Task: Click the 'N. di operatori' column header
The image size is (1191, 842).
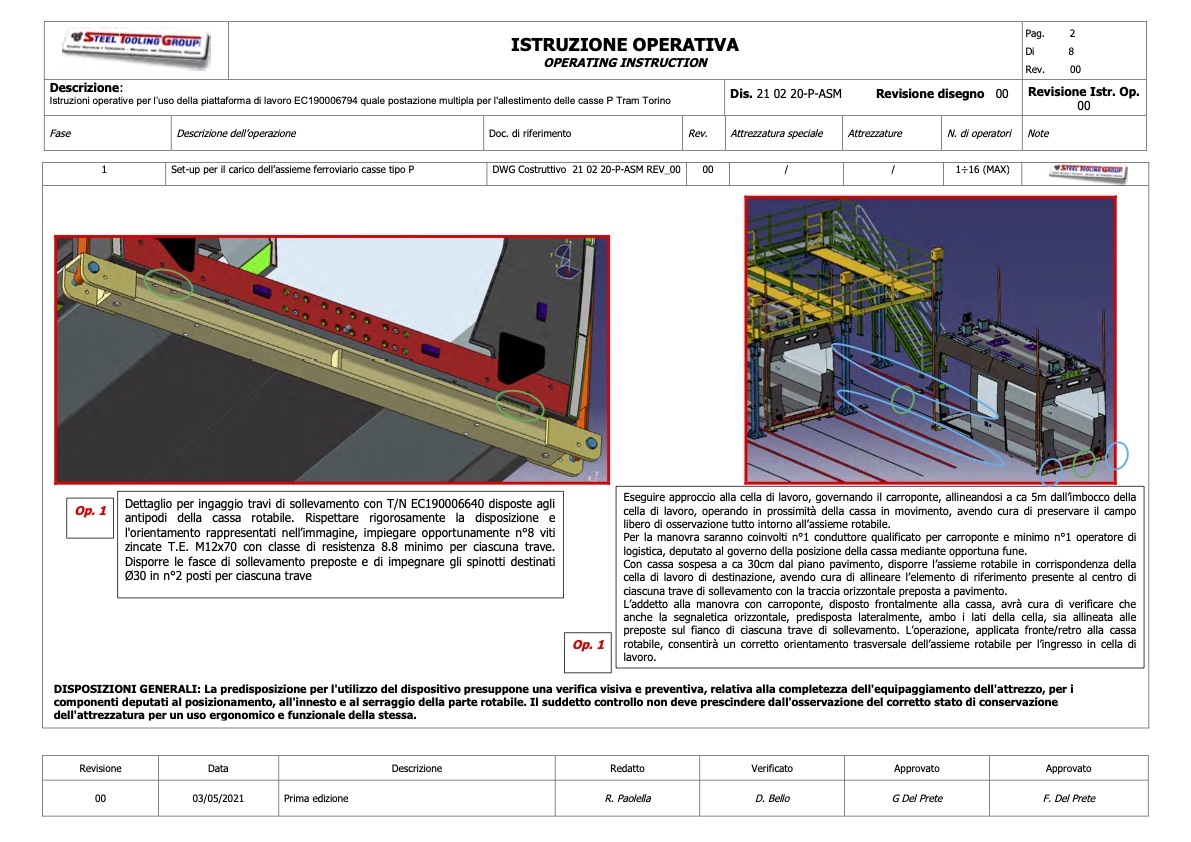Action: (979, 134)
